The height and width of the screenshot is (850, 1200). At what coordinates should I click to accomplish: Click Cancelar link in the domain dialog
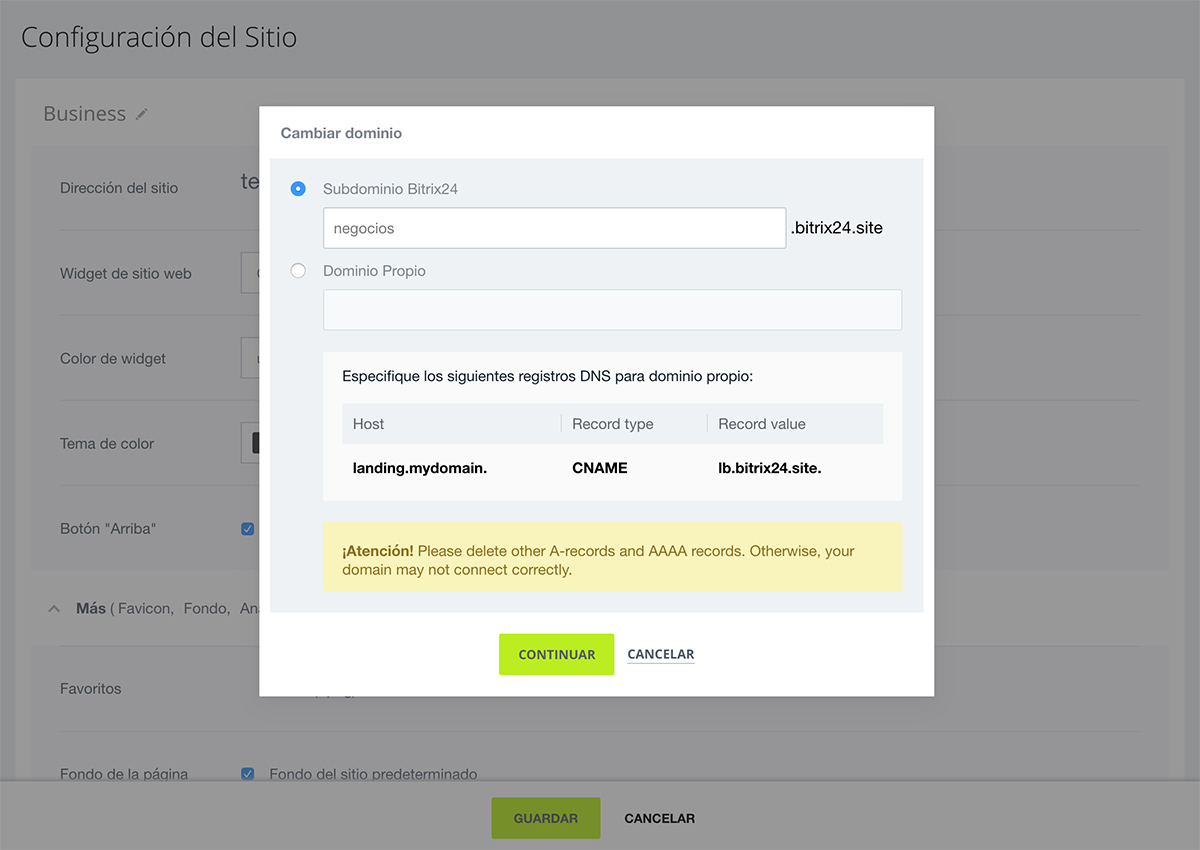(x=660, y=655)
